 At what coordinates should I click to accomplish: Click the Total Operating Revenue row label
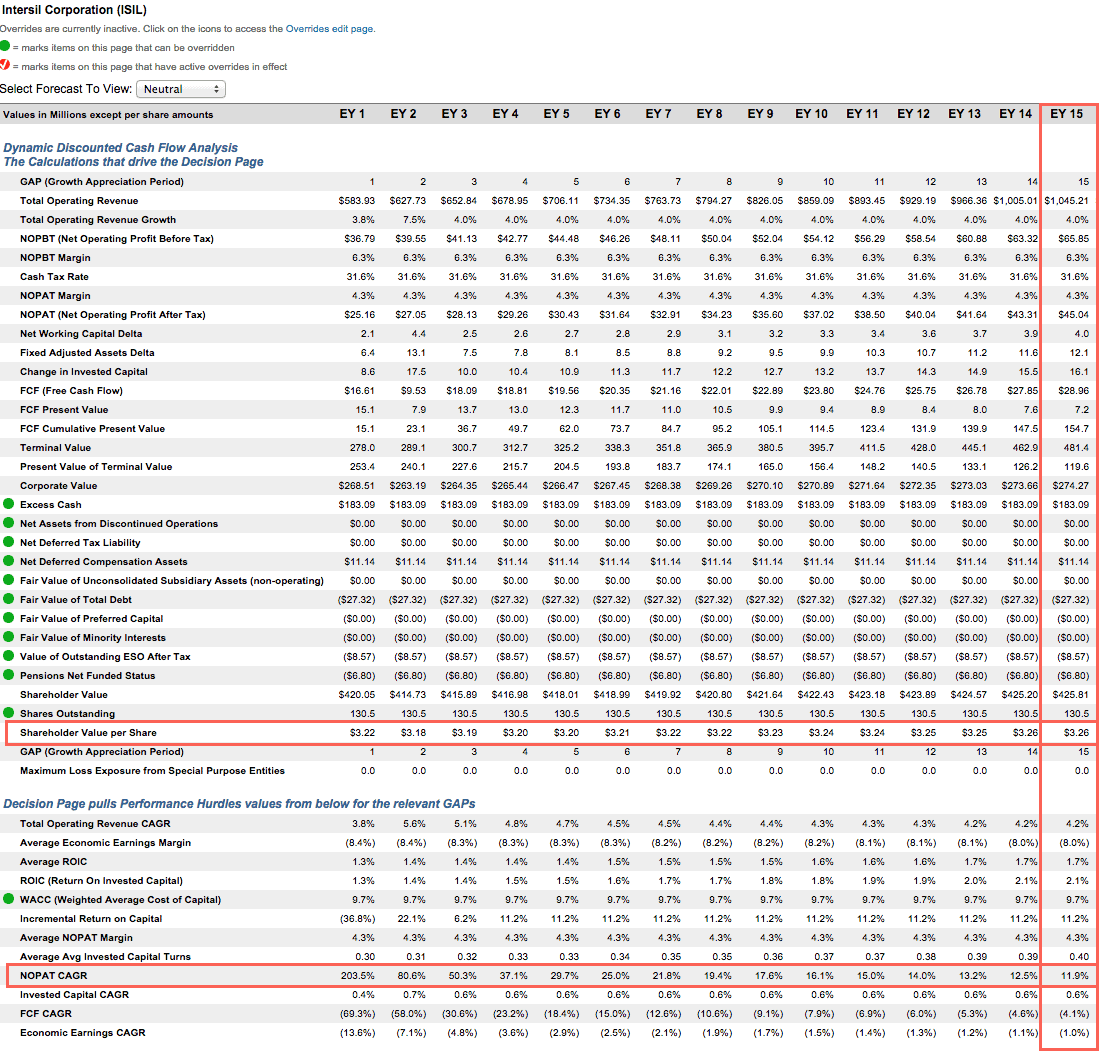point(79,200)
